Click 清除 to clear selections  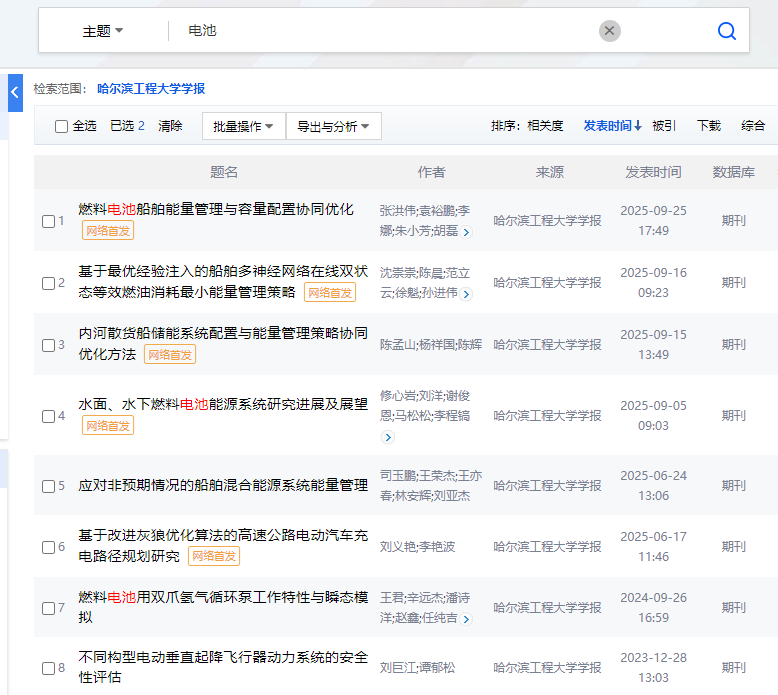tap(170, 126)
